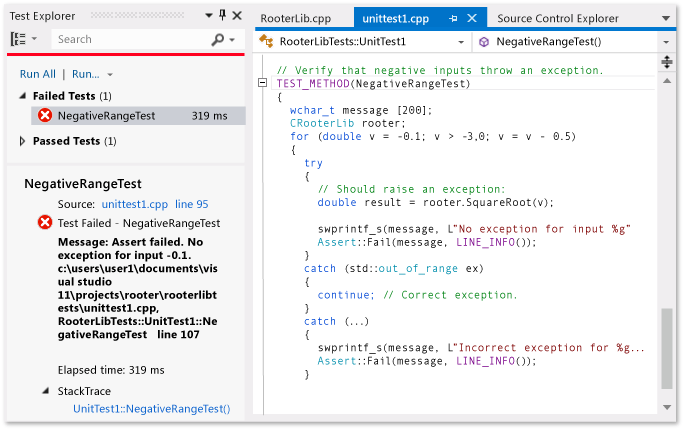Viewport: 684px width, 430px height.
Task: Open the NegativeRangeTest() member dropdown
Action: pos(665,42)
